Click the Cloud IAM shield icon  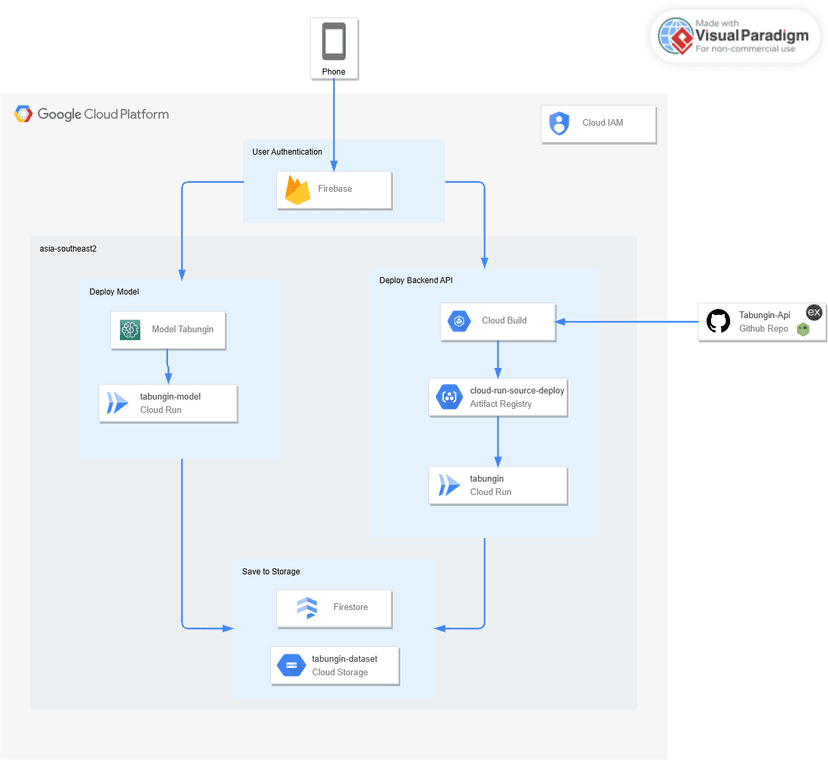coord(559,124)
